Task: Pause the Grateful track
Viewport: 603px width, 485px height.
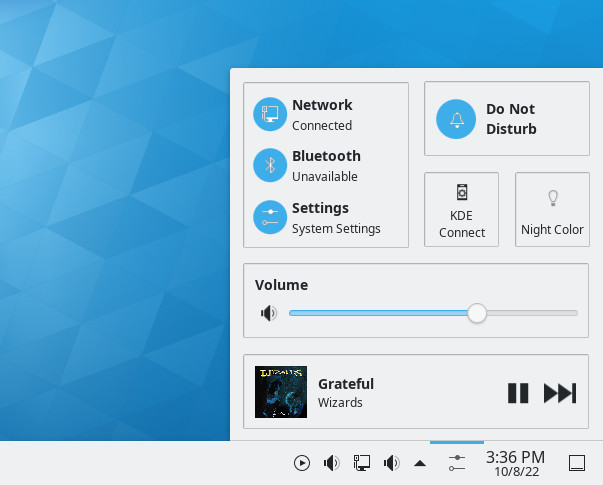Action: coord(518,393)
